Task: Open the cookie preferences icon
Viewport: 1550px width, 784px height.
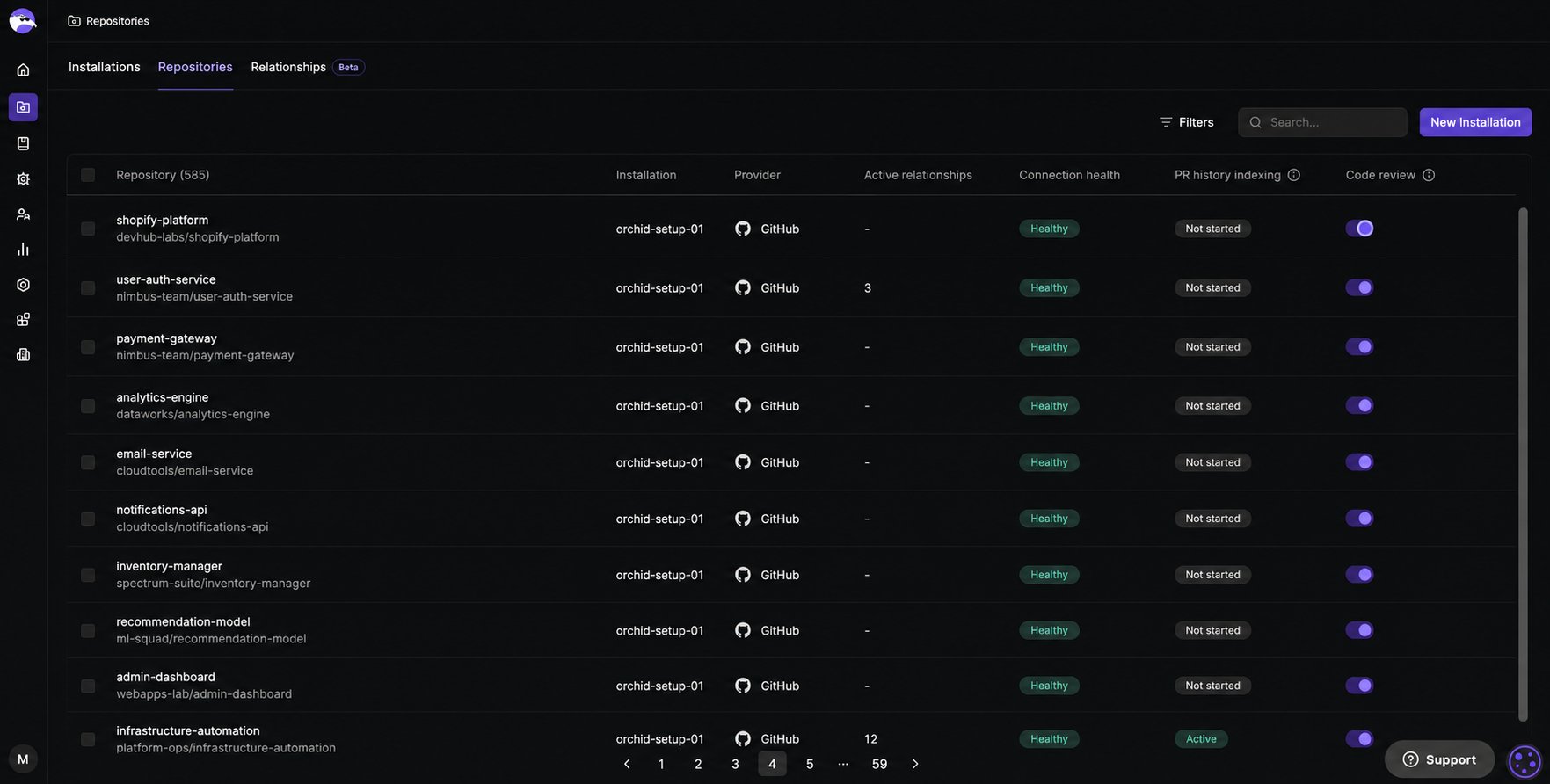Action: point(1525,761)
